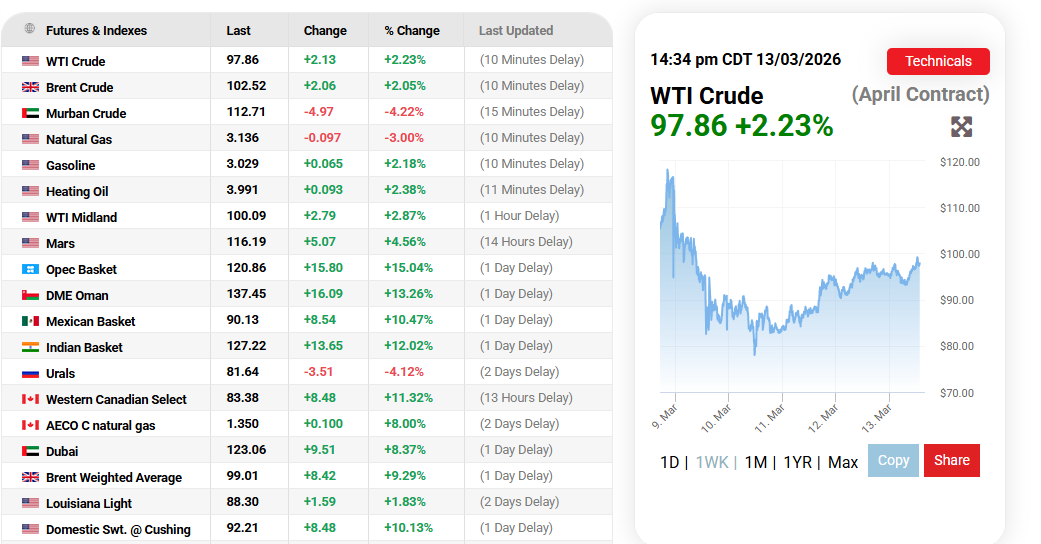
Task: Click the globe icon beside Futures & Indexes
Action: point(30,29)
